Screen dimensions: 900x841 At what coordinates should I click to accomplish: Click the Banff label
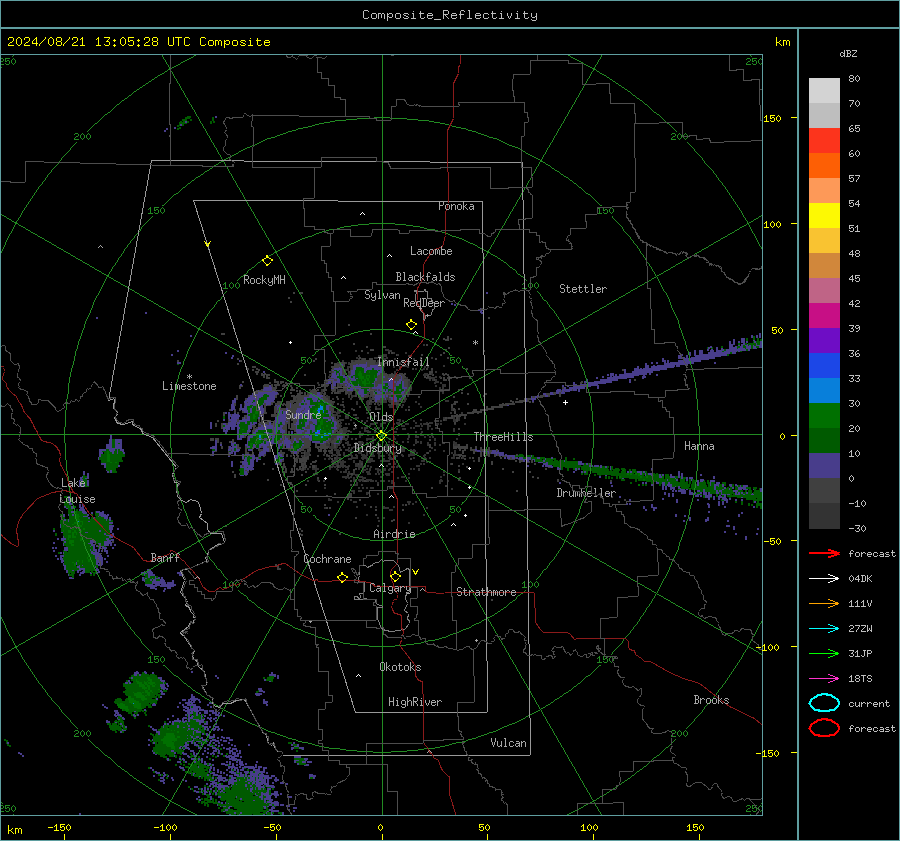pos(165,557)
